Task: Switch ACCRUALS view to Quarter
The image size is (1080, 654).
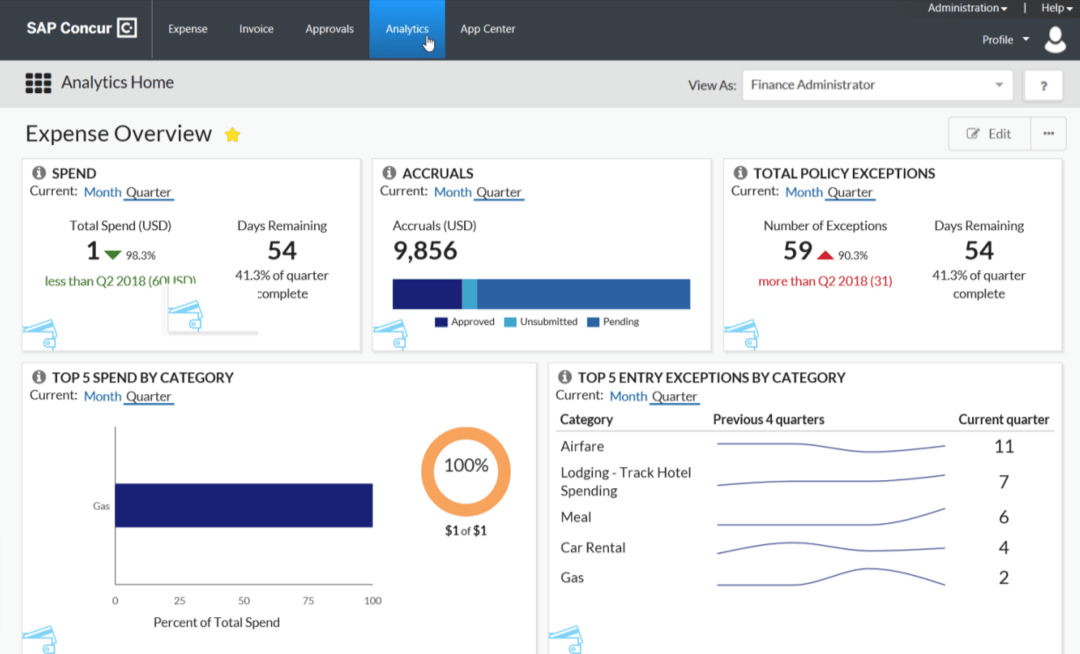Action: (x=497, y=192)
